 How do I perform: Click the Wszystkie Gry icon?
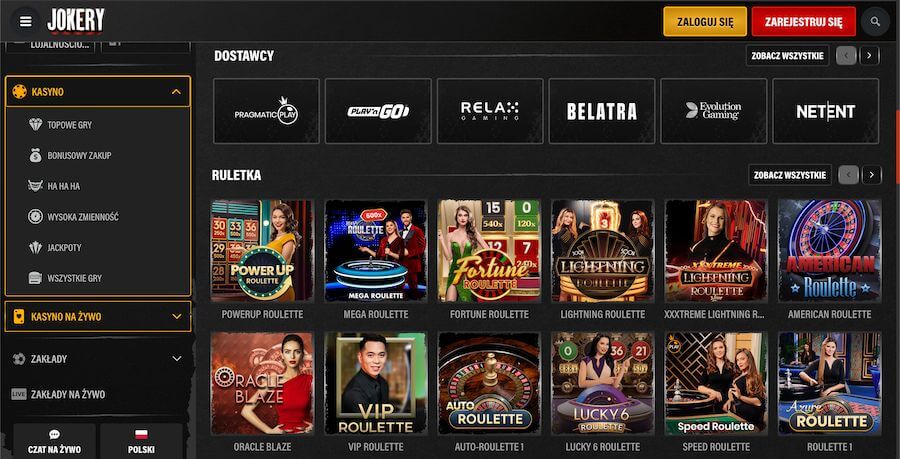tap(36, 278)
